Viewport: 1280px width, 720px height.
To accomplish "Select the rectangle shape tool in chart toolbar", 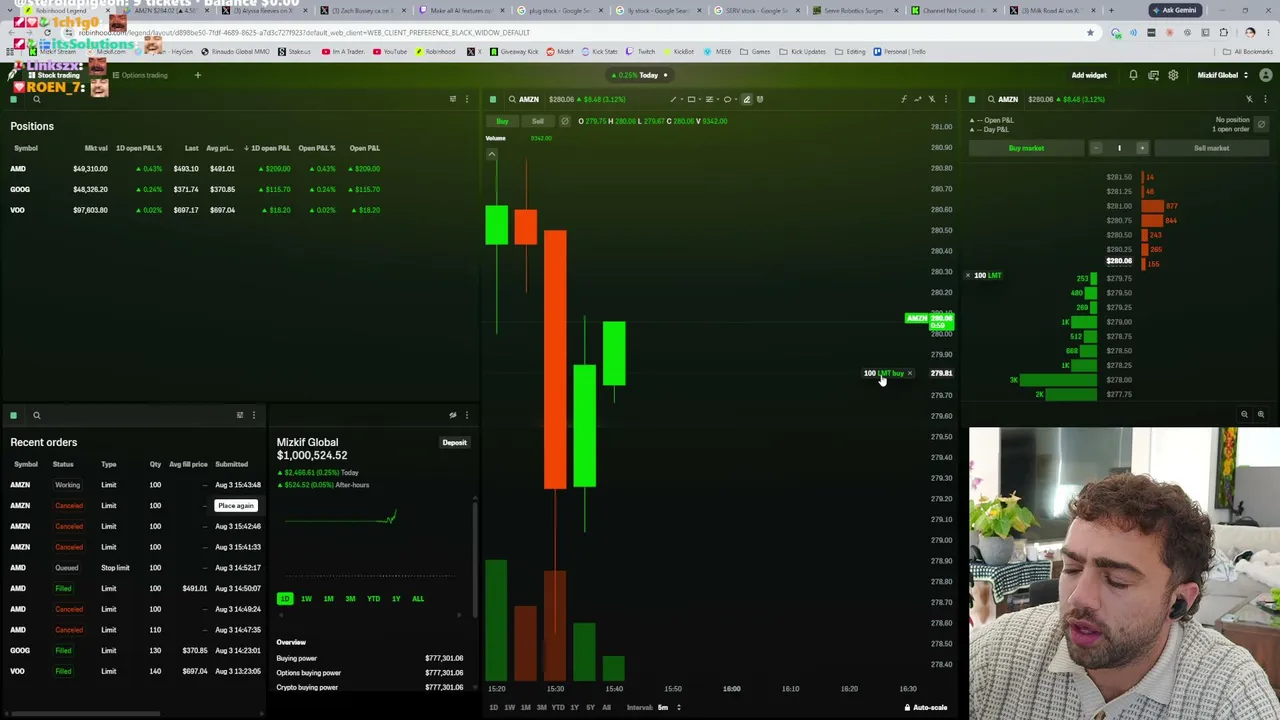I will [691, 99].
